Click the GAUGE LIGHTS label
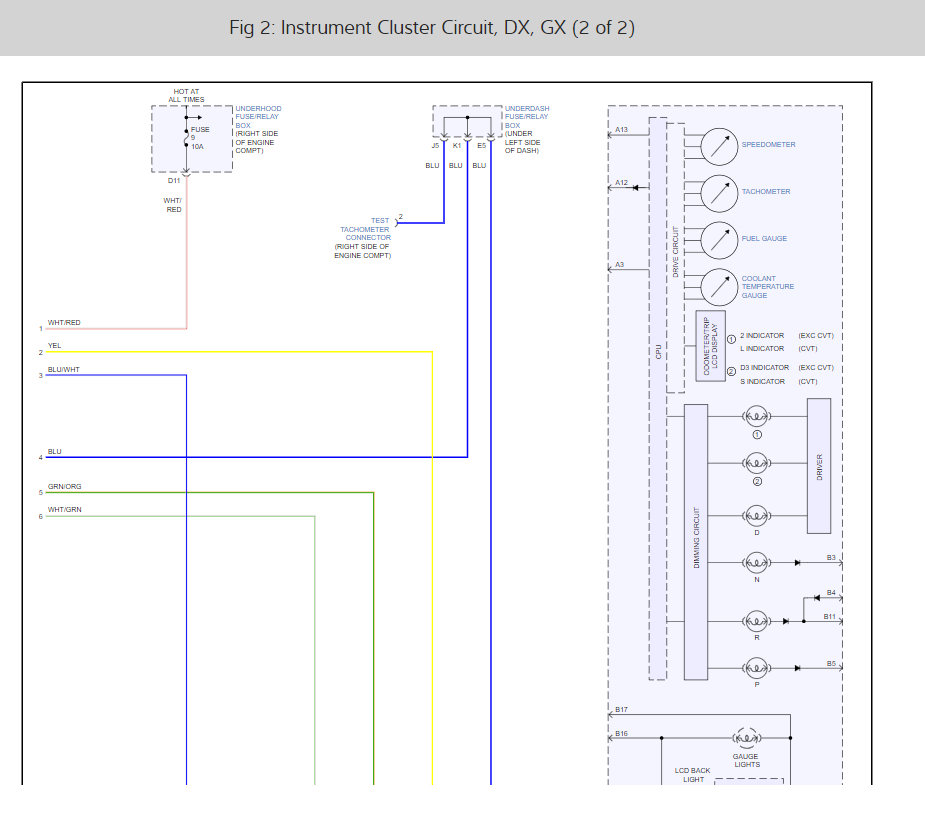This screenshot has height=816, width=925. click(746, 761)
